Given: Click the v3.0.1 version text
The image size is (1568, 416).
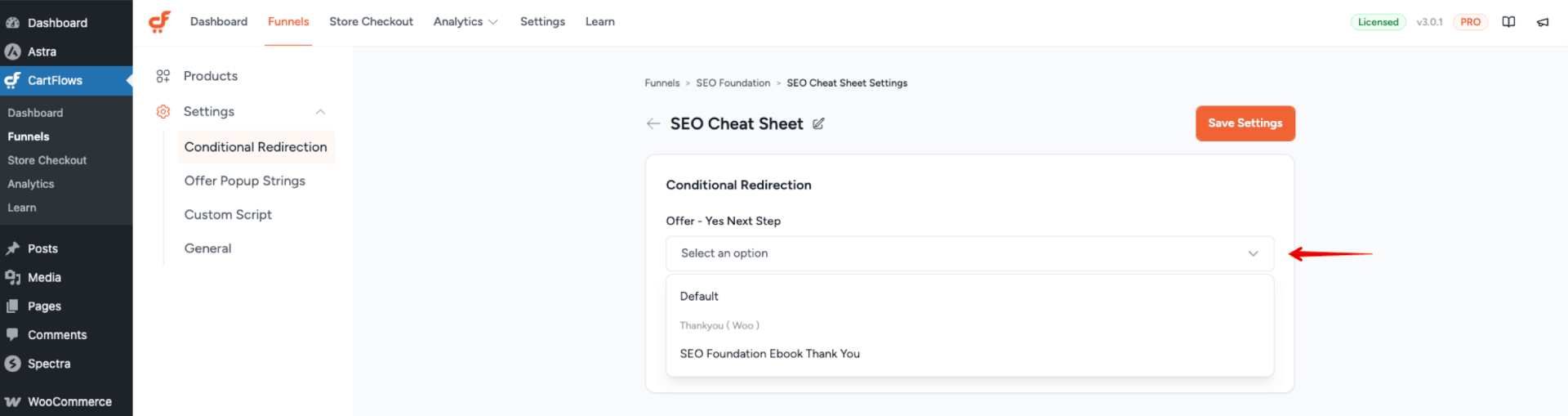Looking at the screenshot, I should [x=1429, y=22].
